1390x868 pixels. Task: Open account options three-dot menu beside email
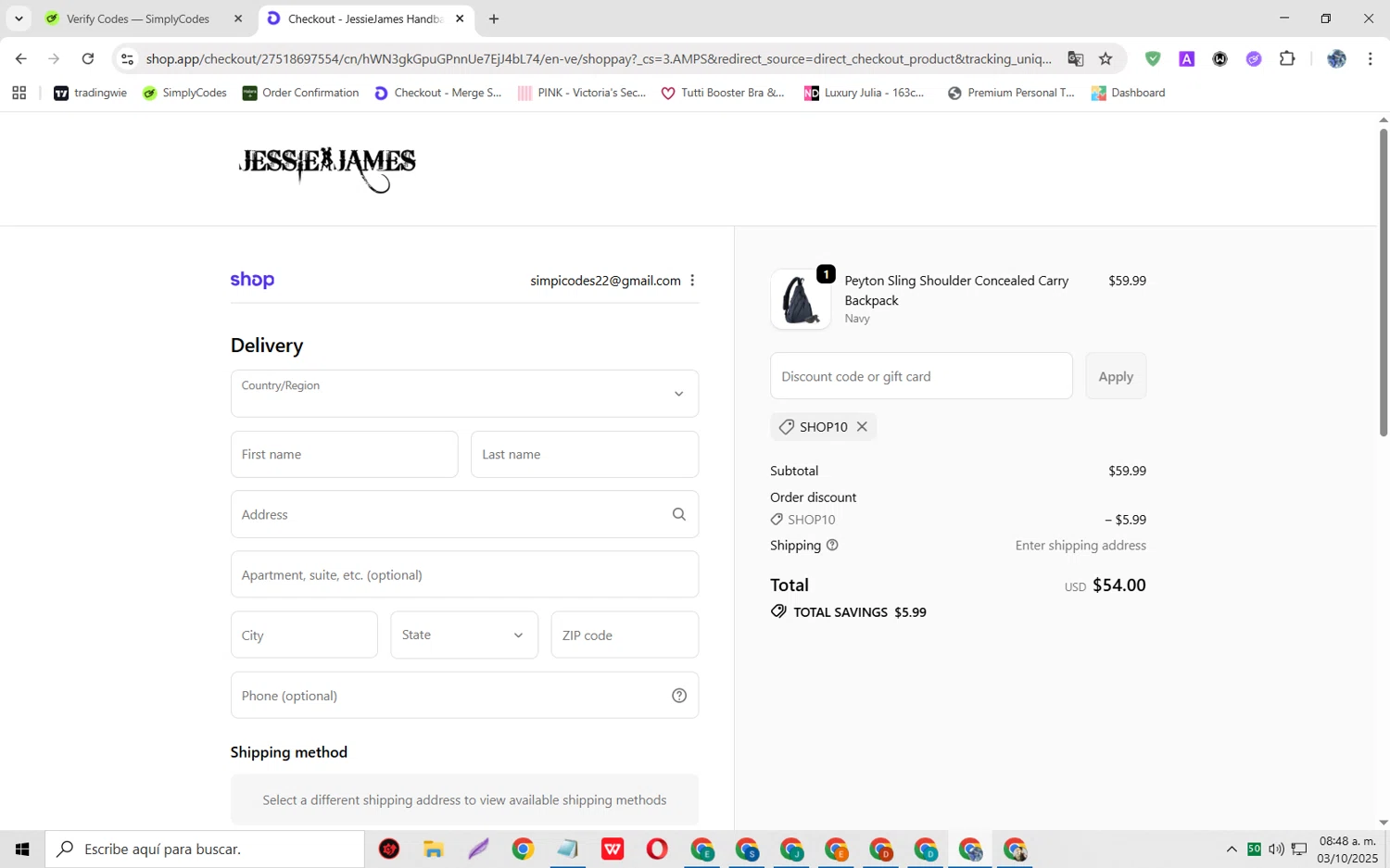pos(692,281)
